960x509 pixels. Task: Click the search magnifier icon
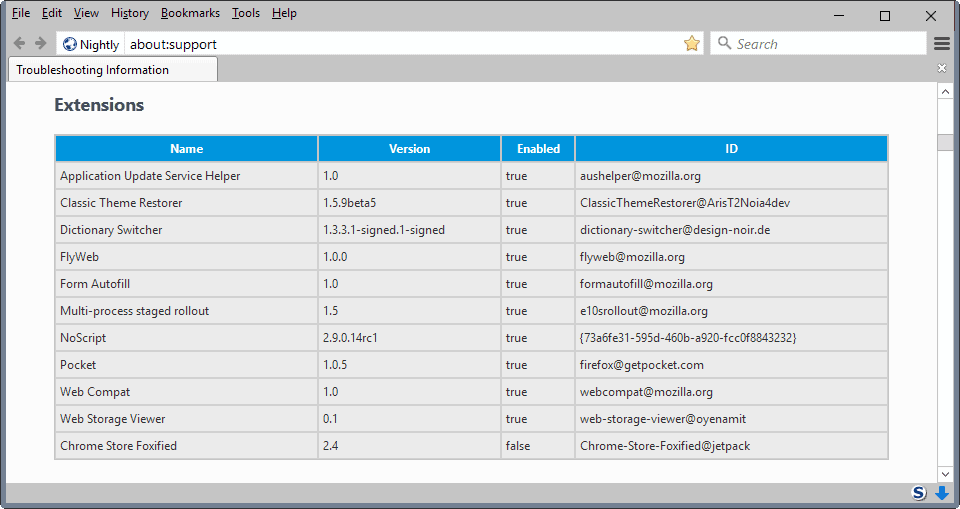pos(724,43)
